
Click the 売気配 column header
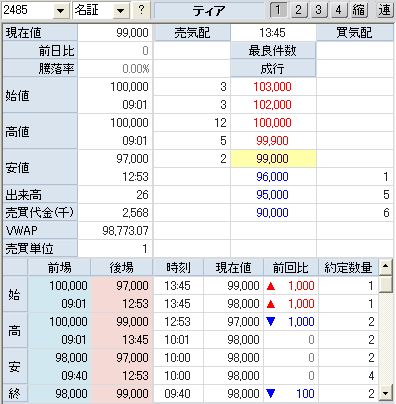tap(192, 33)
